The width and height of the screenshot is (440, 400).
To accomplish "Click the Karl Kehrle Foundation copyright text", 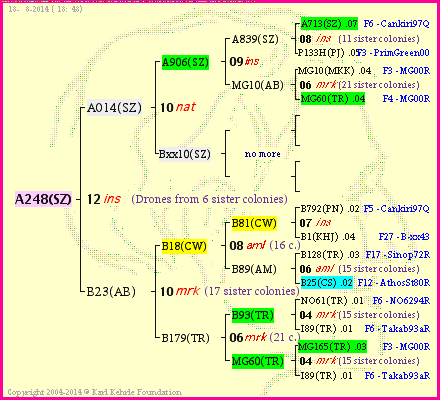I will tap(95, 392).
